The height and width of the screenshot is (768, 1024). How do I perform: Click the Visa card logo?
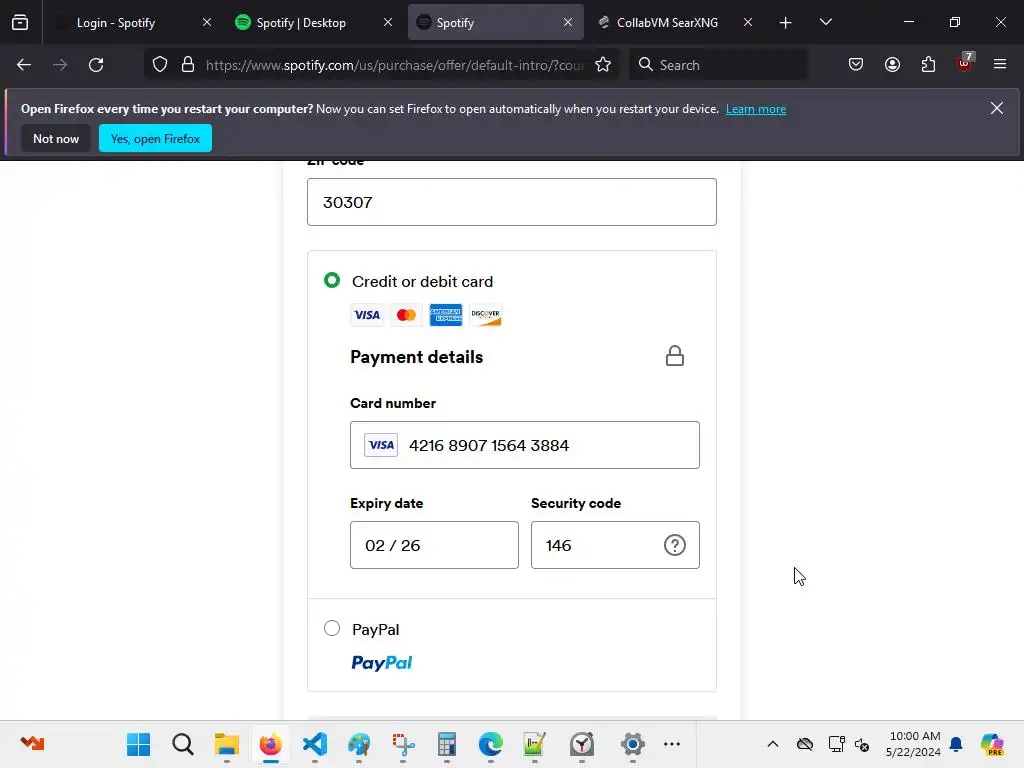click(367, 315)
